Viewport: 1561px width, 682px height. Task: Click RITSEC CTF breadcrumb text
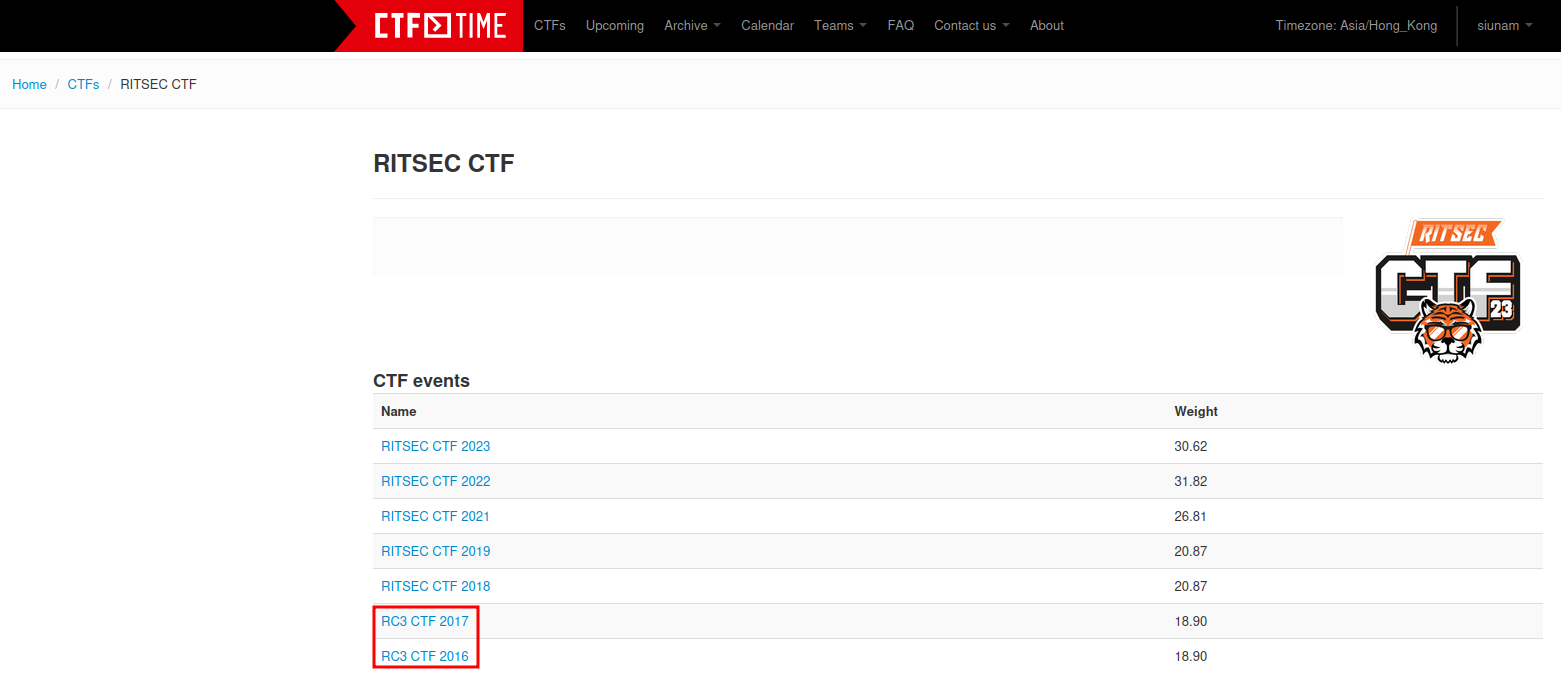158,84
